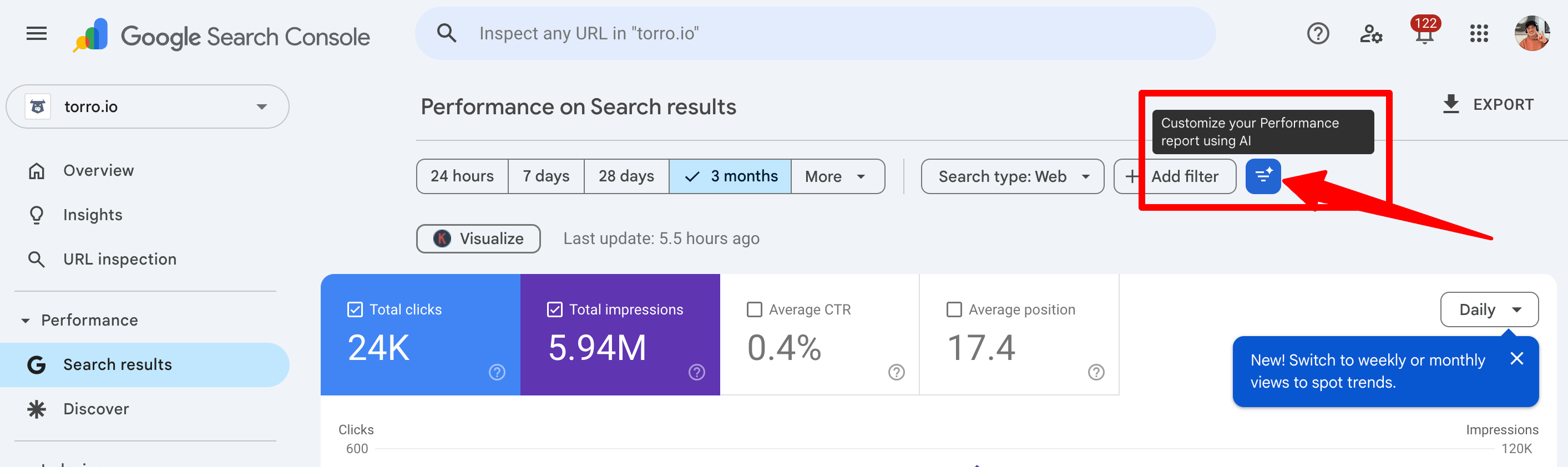This screenshot has width=1568, height=467.
Task: Click the "Last update: 5.5 hours ago" text
Action: pos(661,238)
